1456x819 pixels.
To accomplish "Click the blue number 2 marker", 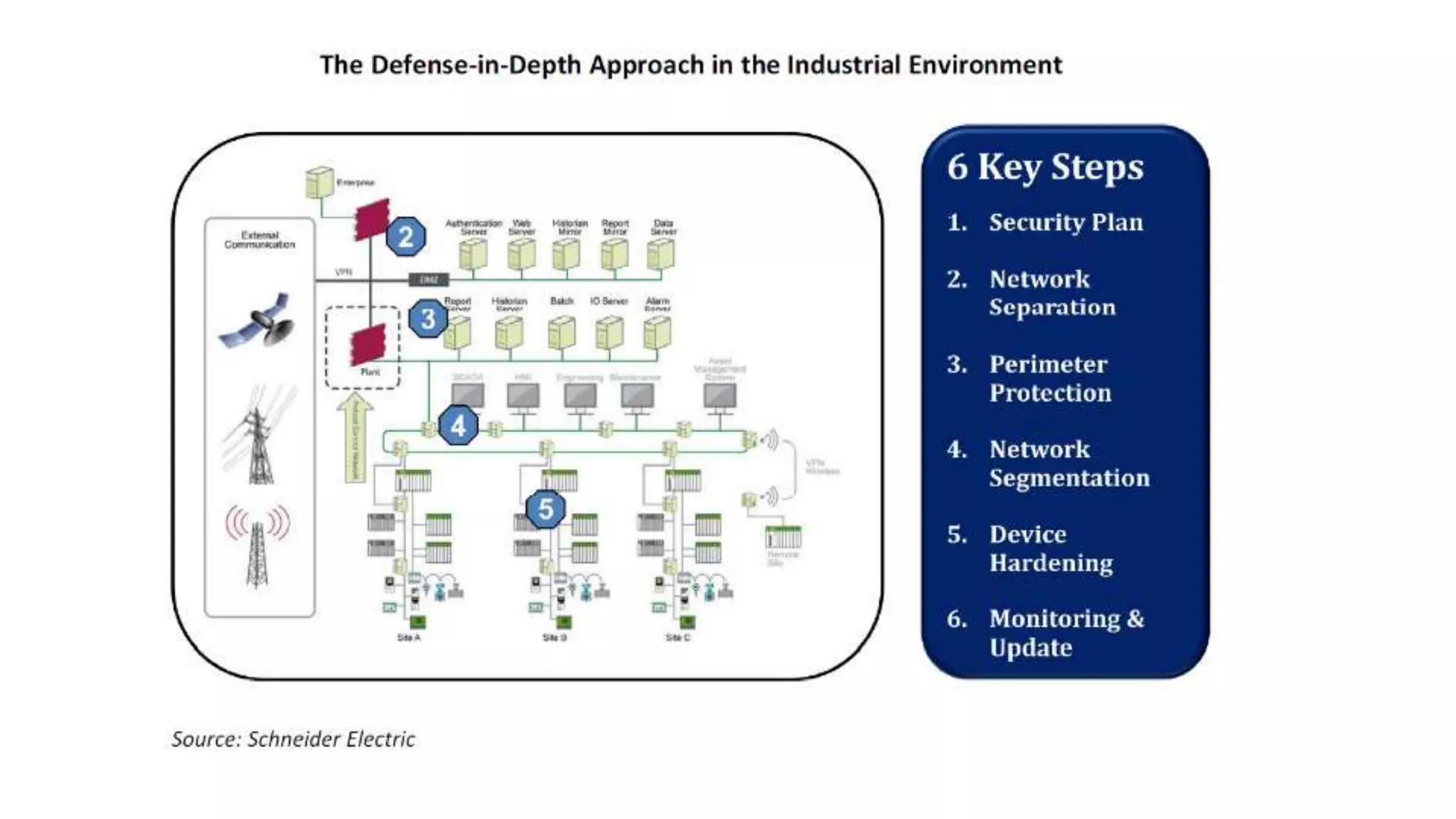I will pos(406,237).
